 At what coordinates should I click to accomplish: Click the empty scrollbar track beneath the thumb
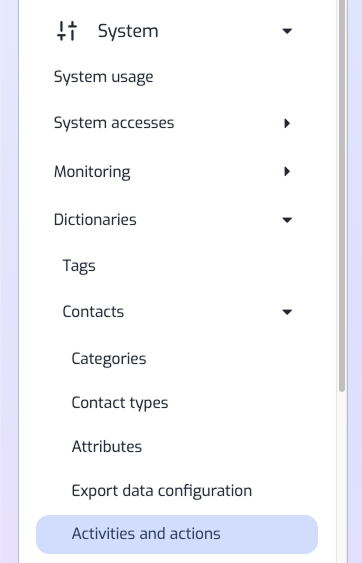(342, 478)
